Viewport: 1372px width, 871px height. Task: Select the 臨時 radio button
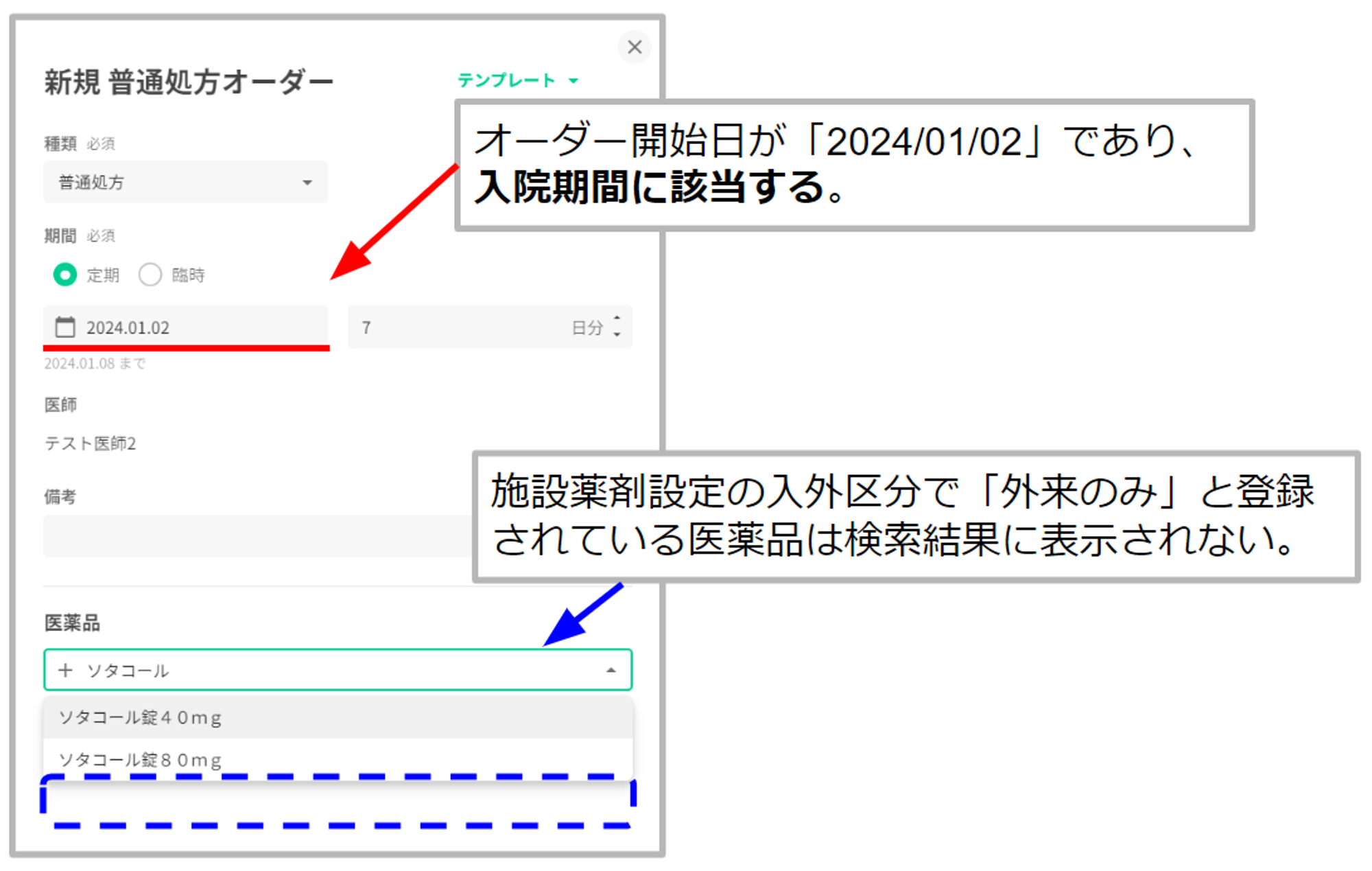pos(150,275)
